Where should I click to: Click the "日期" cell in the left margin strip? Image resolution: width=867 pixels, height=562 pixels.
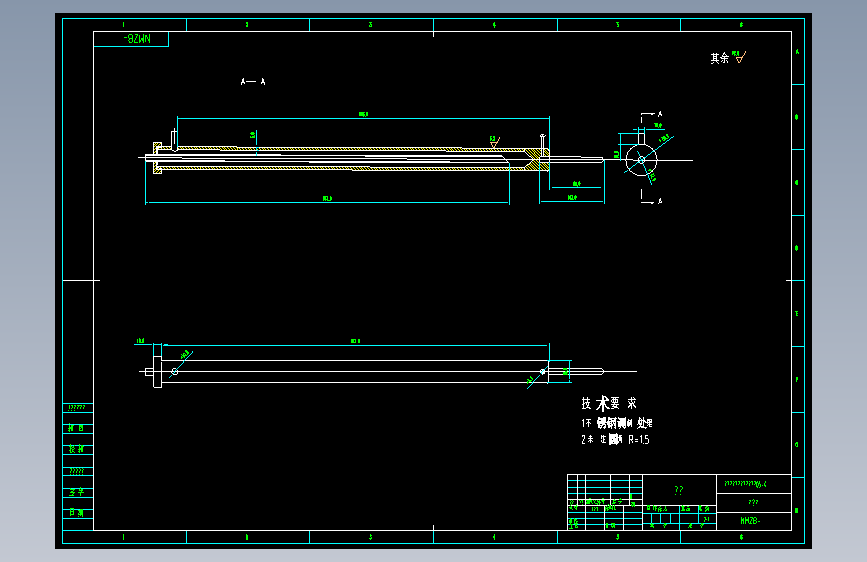pyautogui.click(x=77, y=513)
